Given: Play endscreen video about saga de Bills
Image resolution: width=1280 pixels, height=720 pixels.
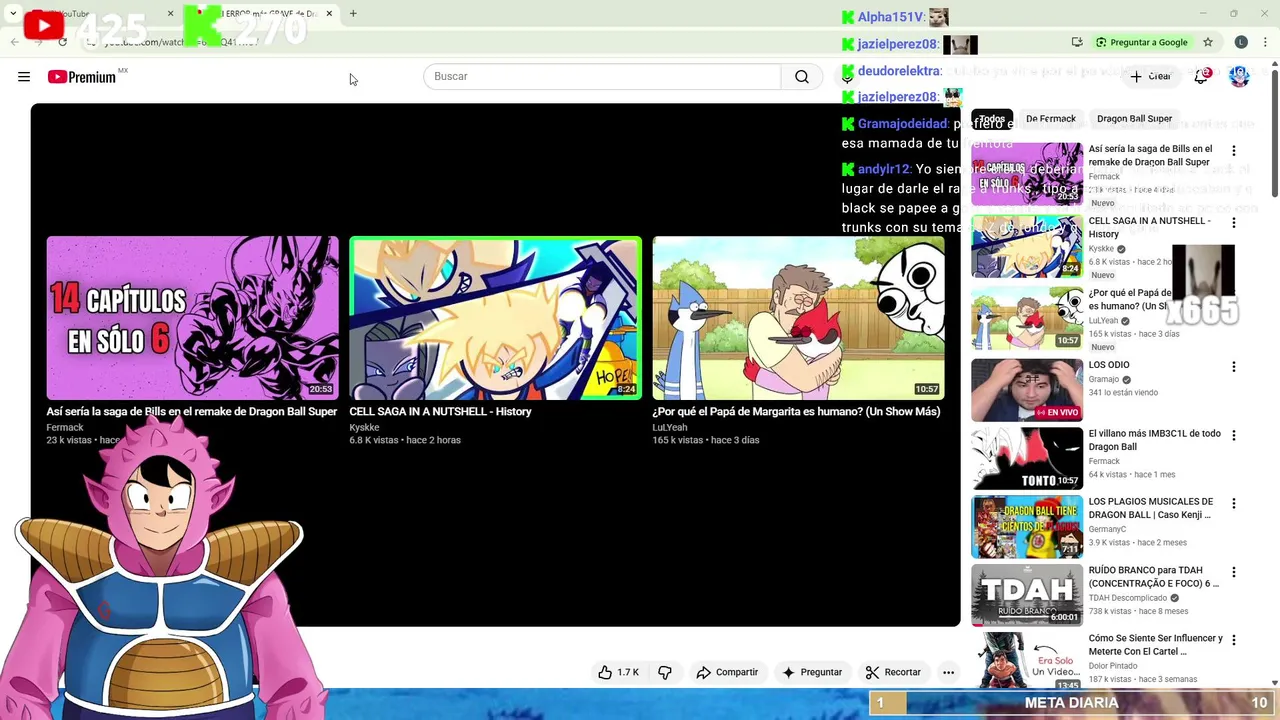Looking at the screenshot, I should click(x=192, y=318).
